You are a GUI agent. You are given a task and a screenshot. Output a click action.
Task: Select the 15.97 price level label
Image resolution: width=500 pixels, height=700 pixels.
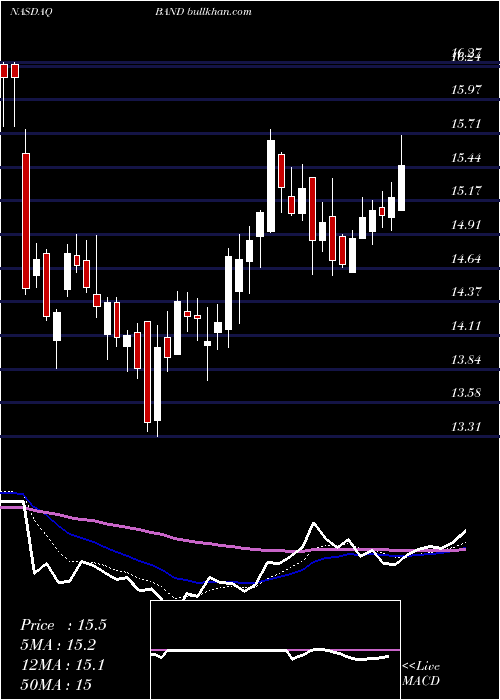click(x=466, y=90)
